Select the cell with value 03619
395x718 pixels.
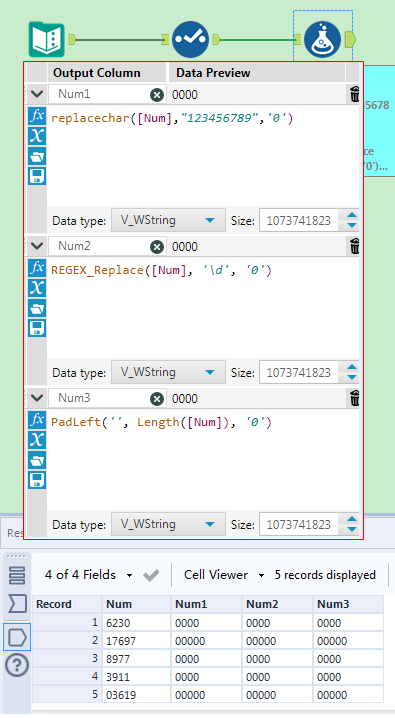tap(136, 695)
